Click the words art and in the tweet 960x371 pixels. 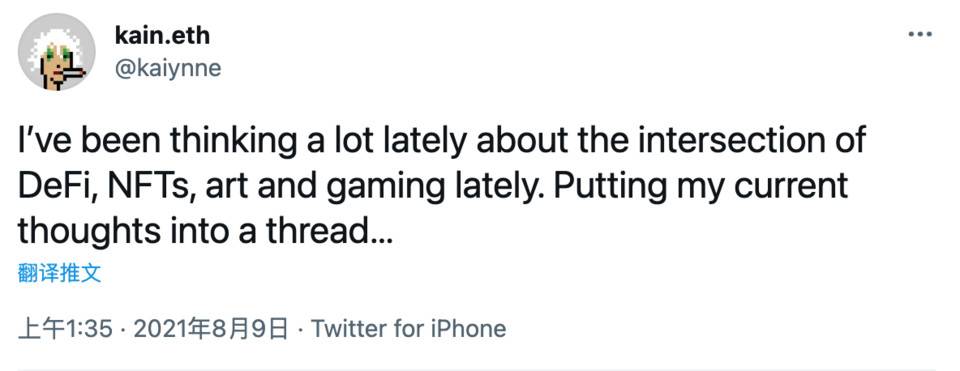258,186
